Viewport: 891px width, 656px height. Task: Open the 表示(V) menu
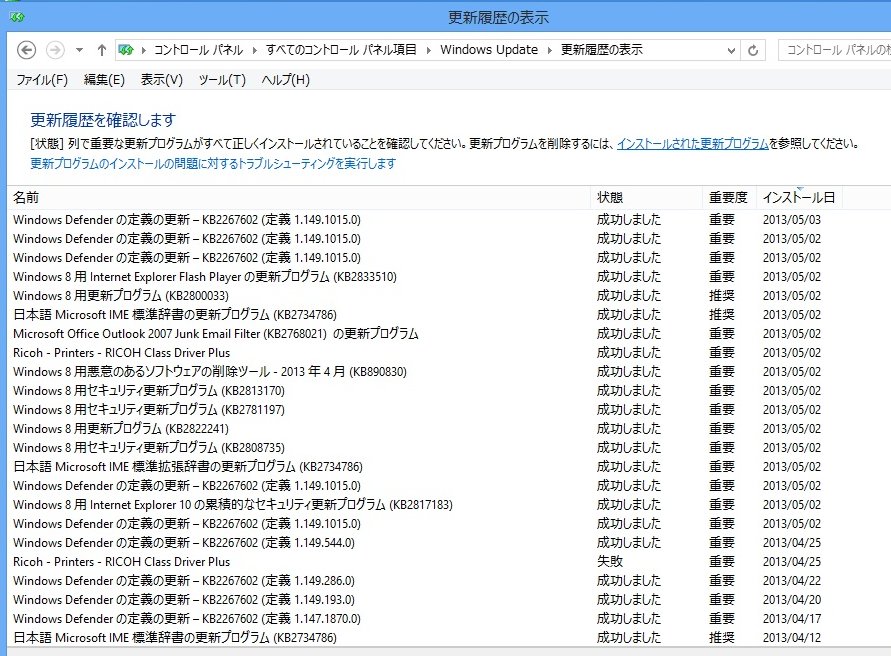point(162,80)
